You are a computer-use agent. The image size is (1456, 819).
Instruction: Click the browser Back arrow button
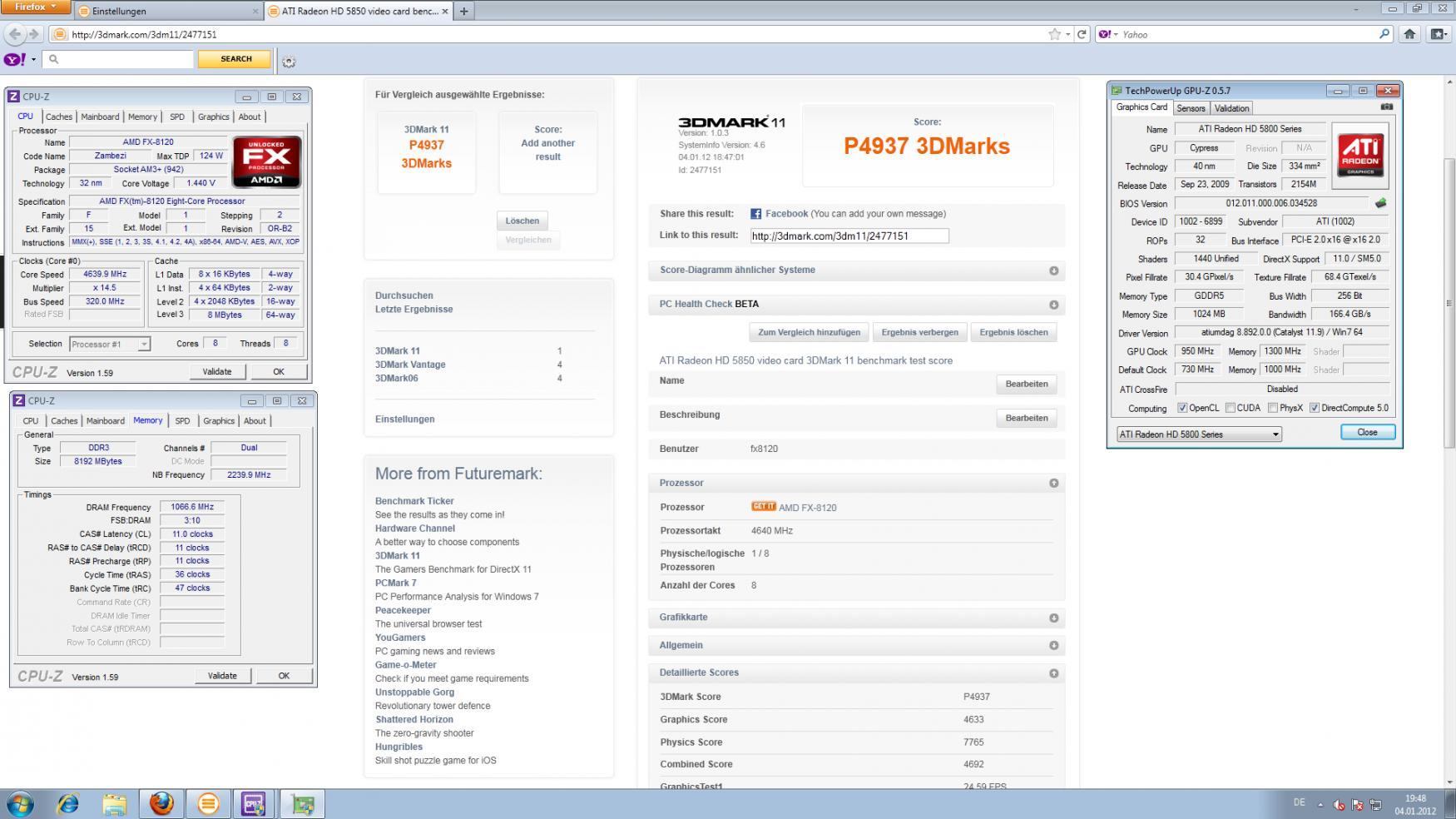click(x=14, y=34)
